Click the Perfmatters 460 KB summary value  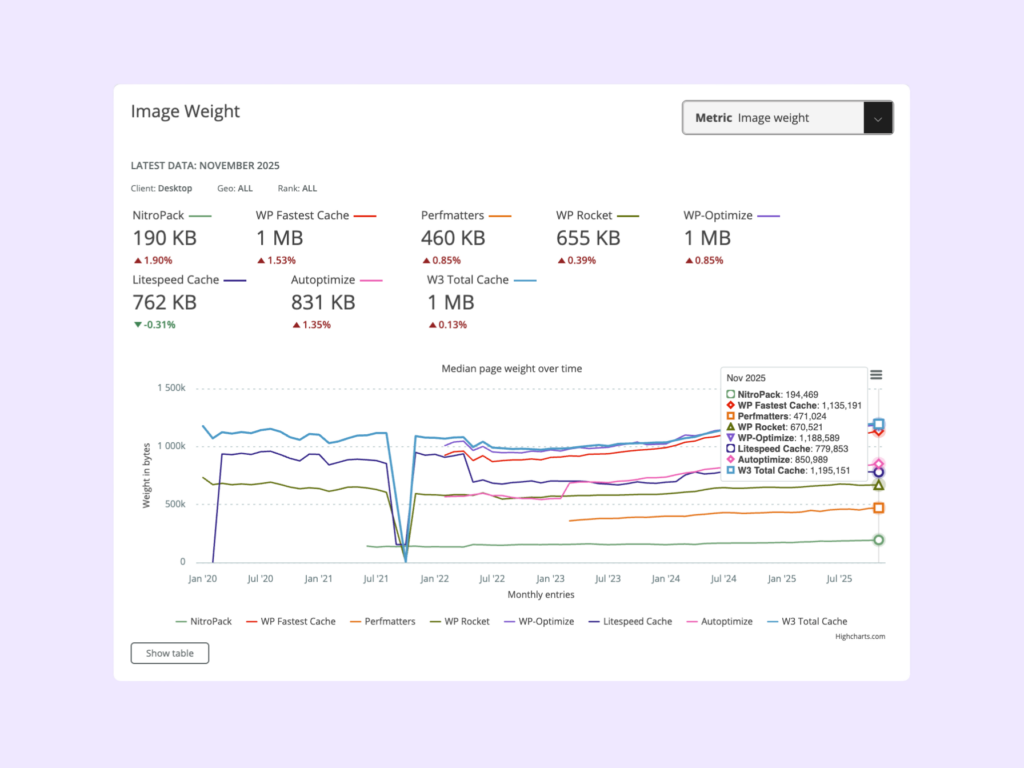453,238
